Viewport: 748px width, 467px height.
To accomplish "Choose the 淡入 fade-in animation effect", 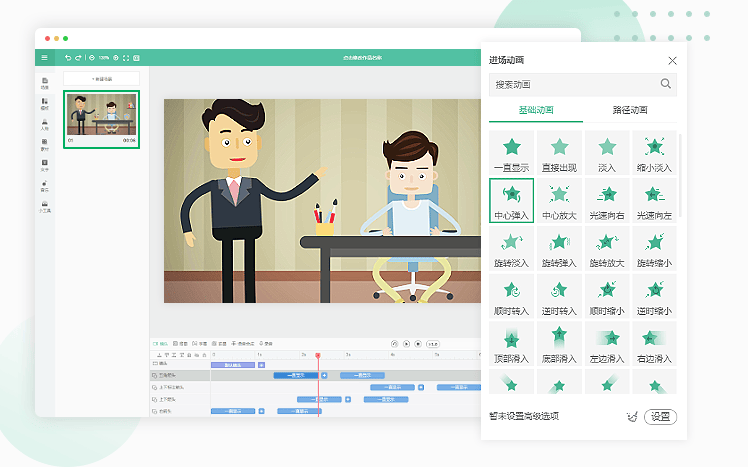I will click(607, 154).
